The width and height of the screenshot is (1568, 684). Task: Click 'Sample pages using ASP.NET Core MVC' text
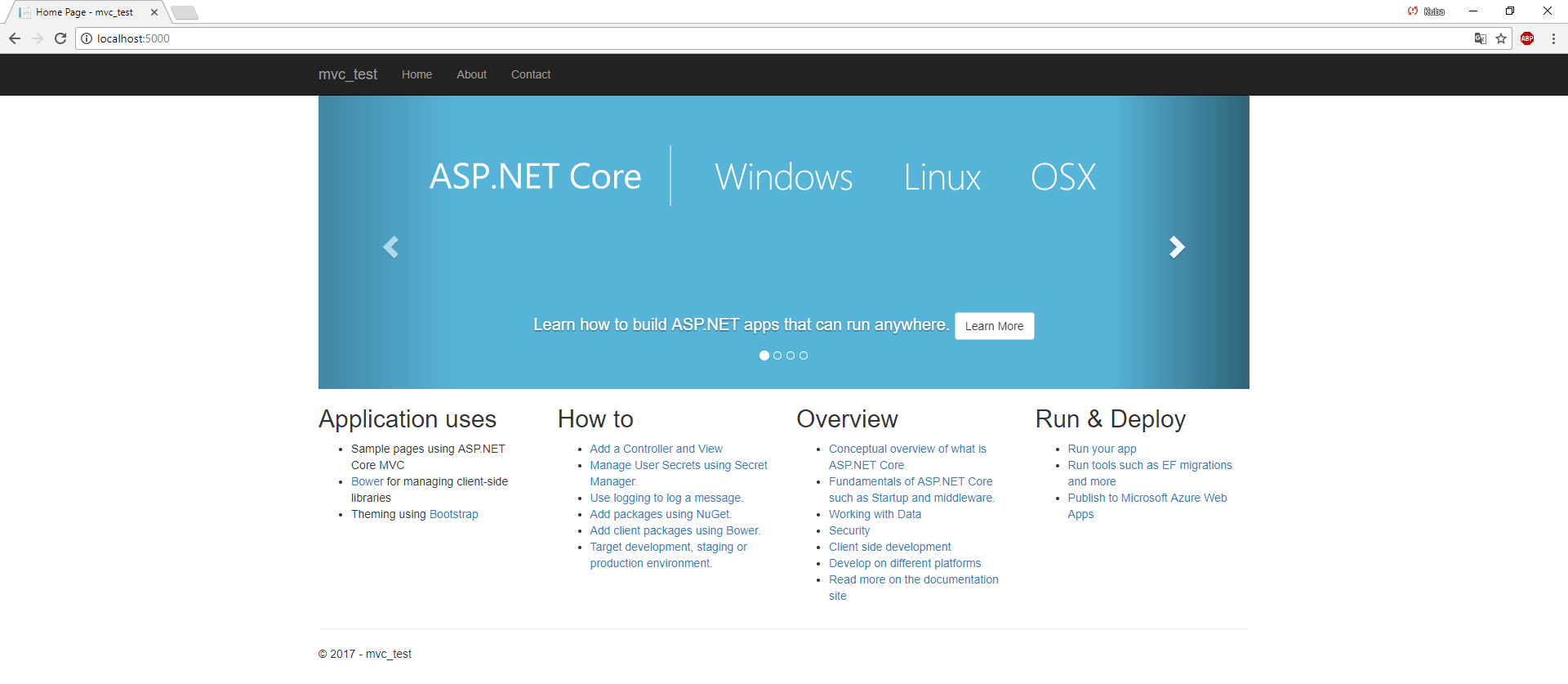pyautogui.click(x=428, y=457)
